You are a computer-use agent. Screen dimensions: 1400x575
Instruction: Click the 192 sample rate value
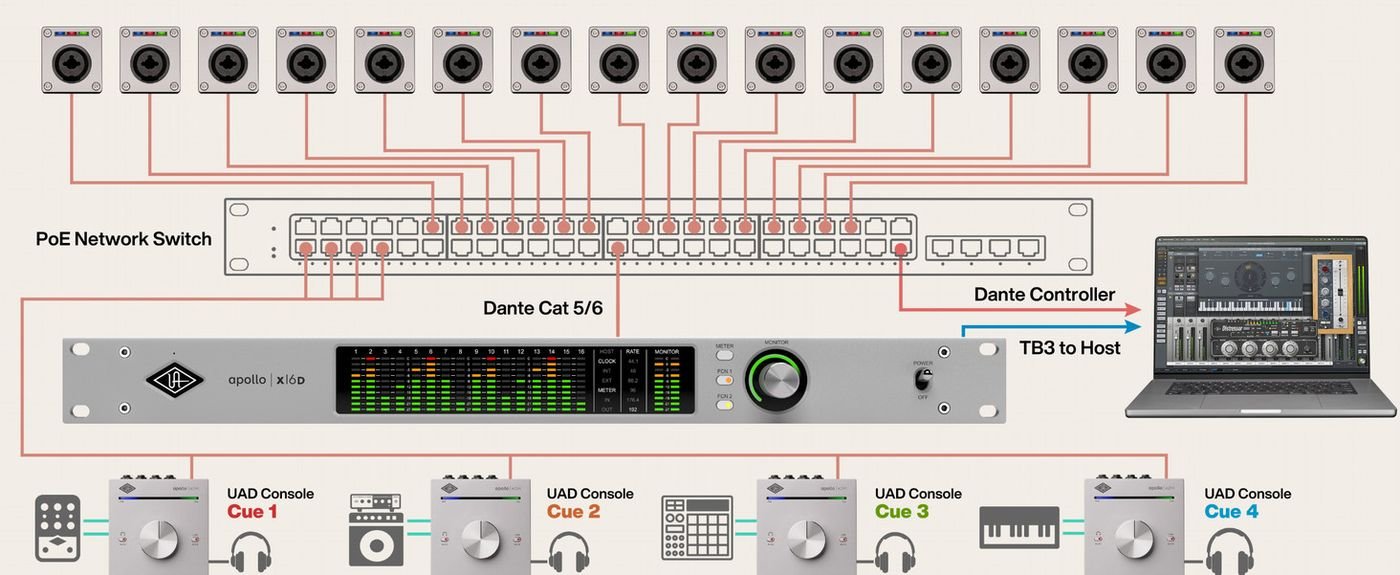pyautogui.click(x=633, y=409)
